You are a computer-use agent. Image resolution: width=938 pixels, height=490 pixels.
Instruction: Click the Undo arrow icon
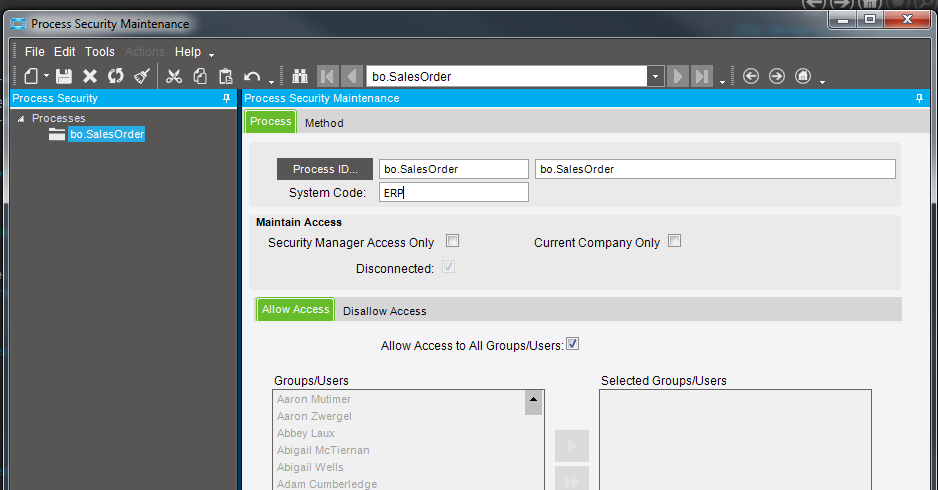click(252, 77)
